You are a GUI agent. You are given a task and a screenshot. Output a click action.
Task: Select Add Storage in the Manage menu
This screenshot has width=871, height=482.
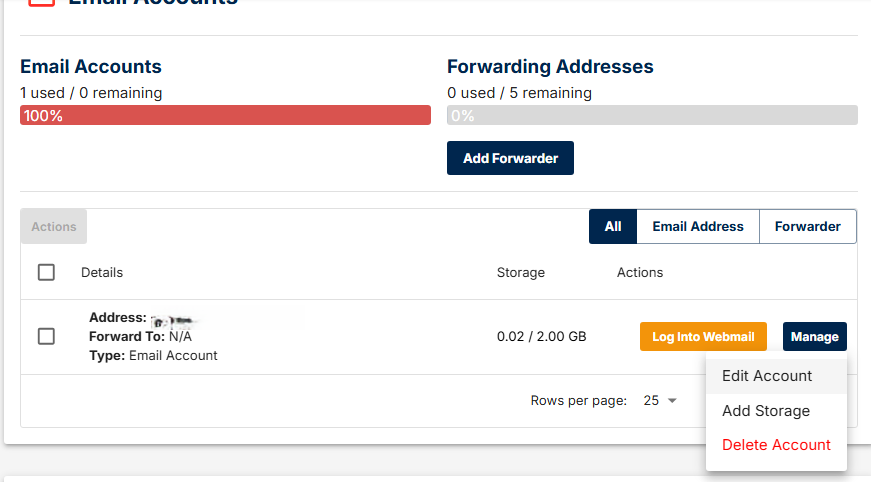coord(766,411)
